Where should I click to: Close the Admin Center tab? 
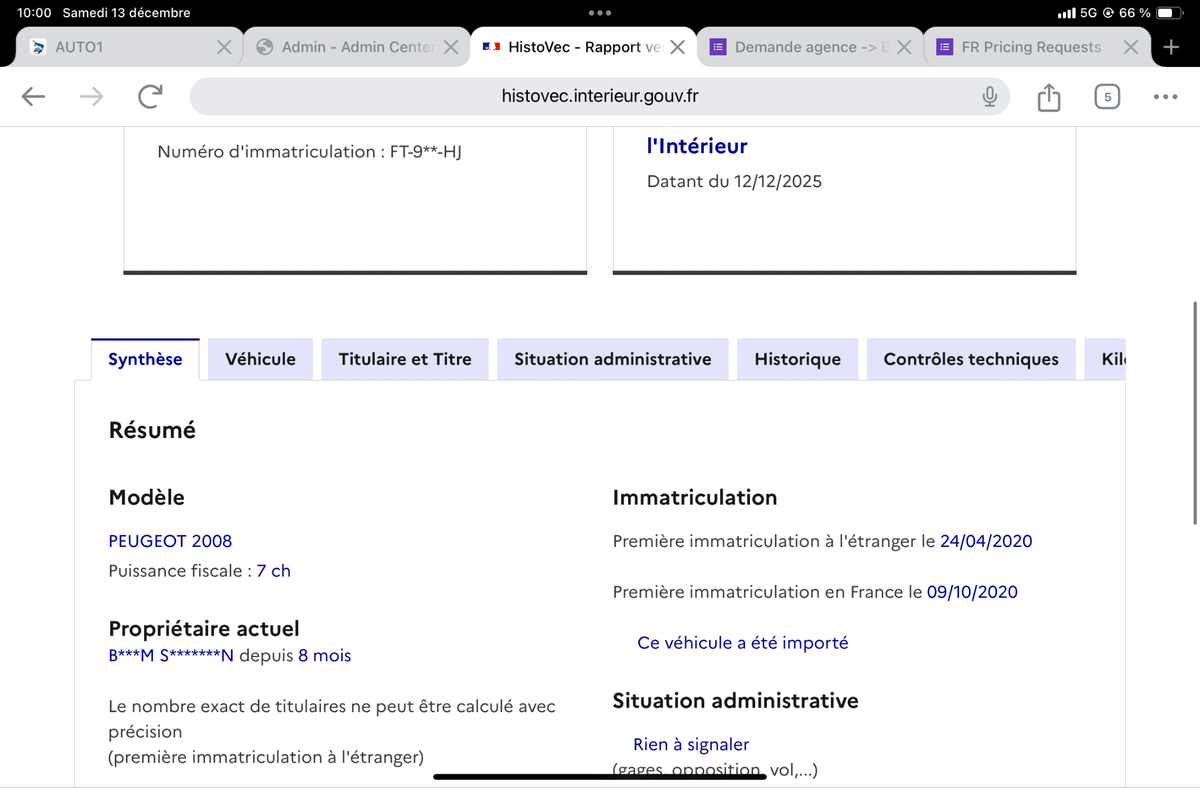(451, 47)
